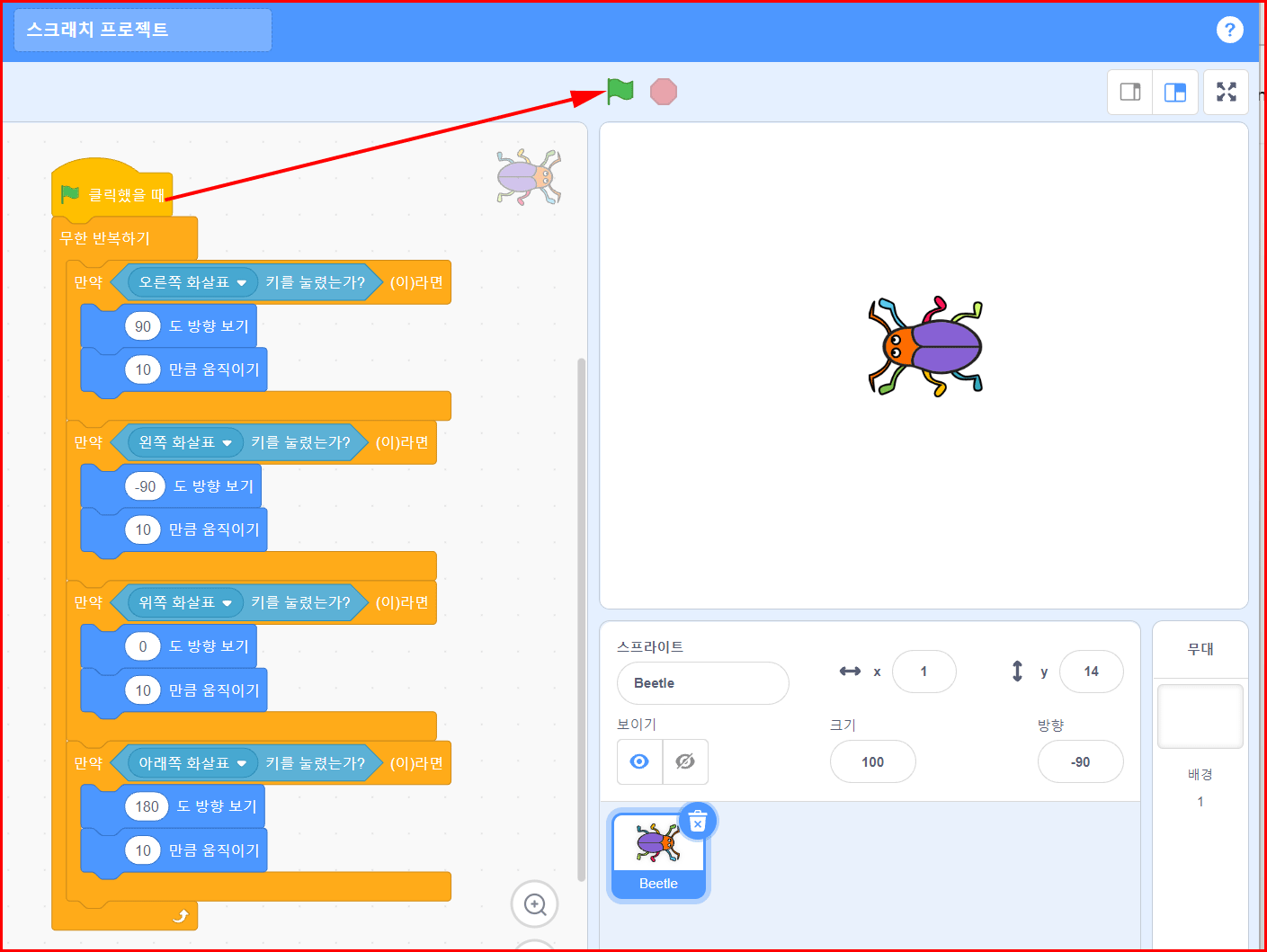Zoom in on the code workspace
1267x952 pixels.
click(x=535, y=904)
